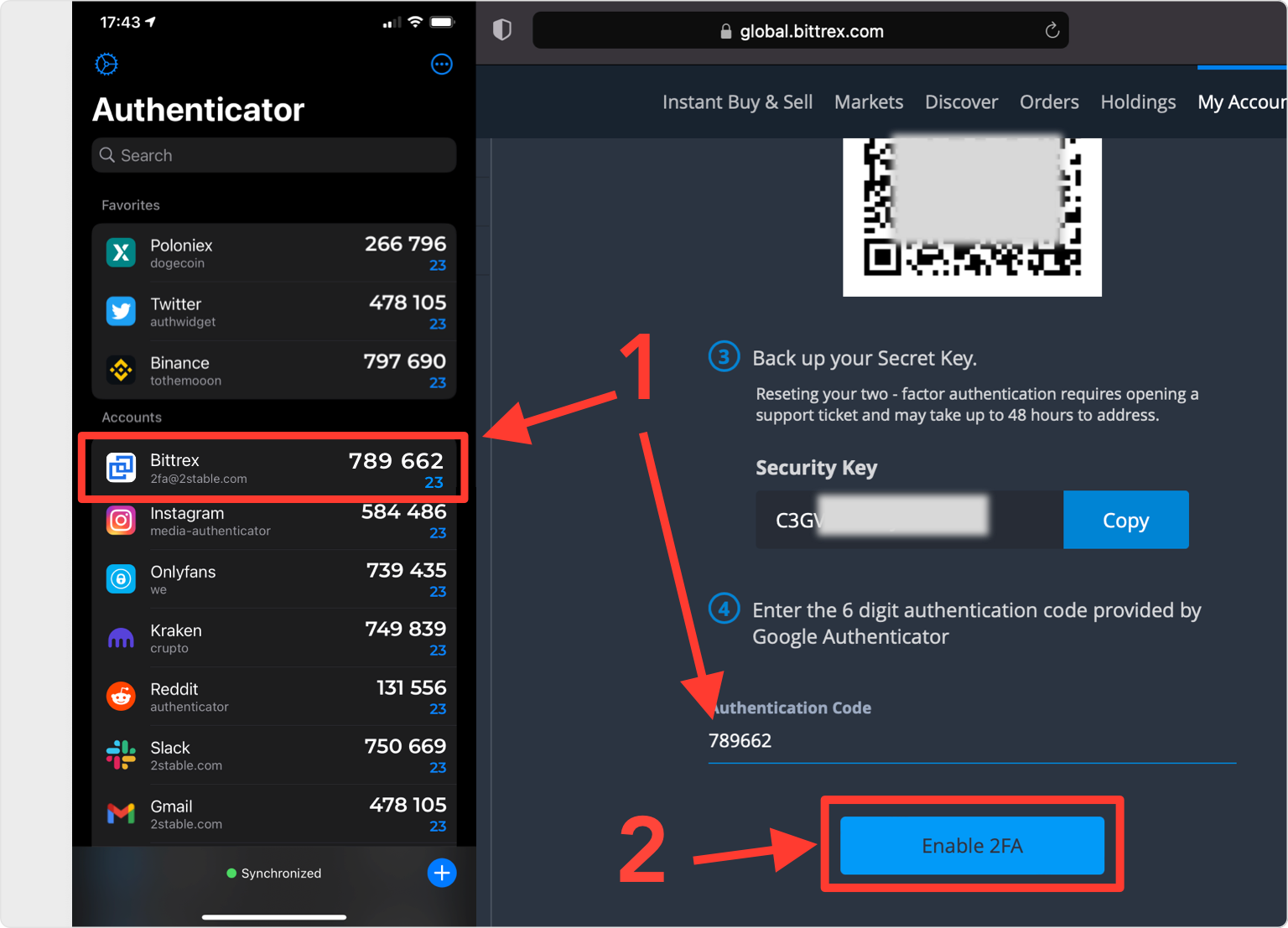1288x928 pixels.
Task: Select the Onlyfans code 739 435
Action: tap(406, 571)
